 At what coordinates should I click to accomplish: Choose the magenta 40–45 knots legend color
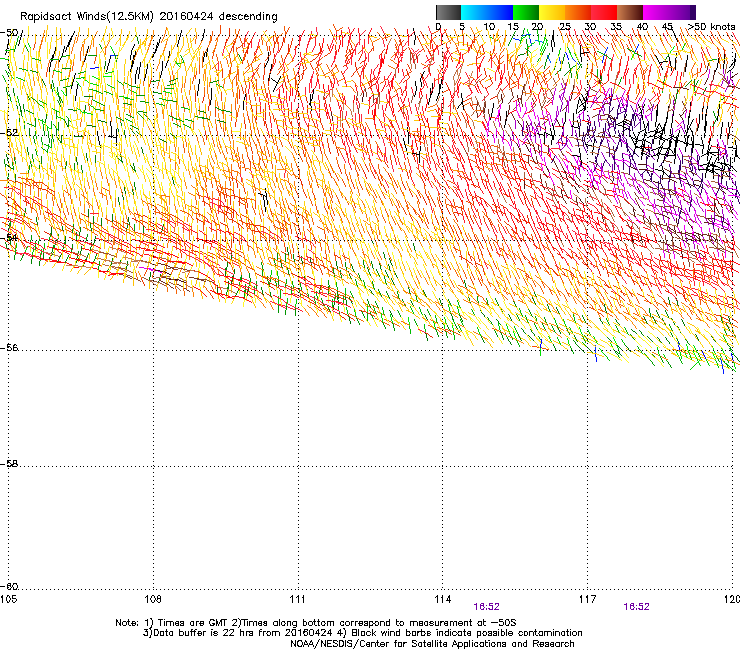[656, 12]
